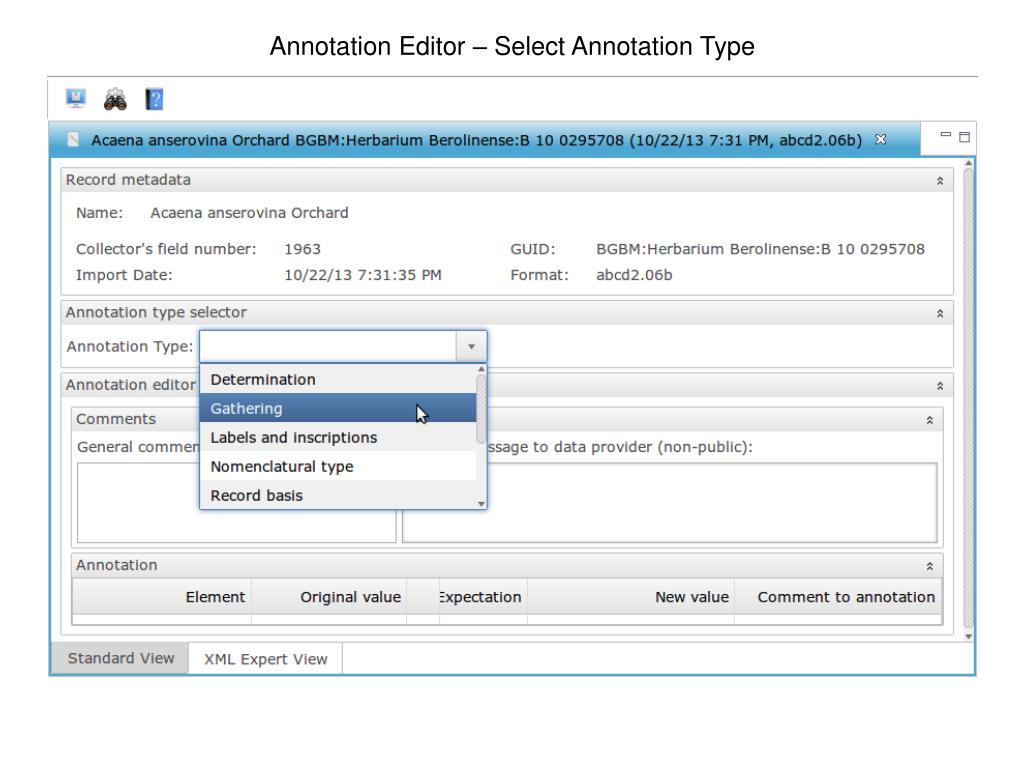Image resolution: width=1024 pixels, height=768 pixels.
Task: Switch to Standard View tab
Action: point(121,658)
